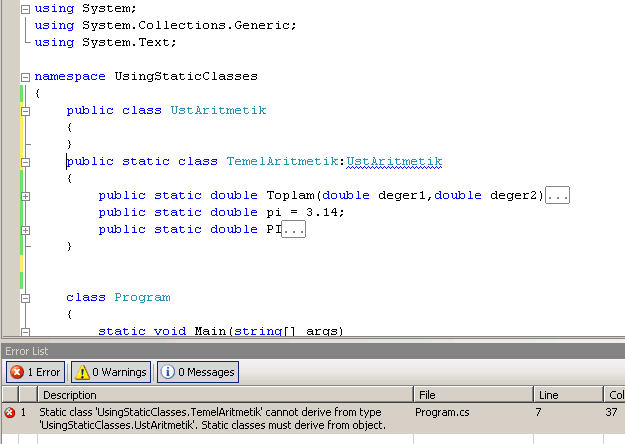The width and height of the screenshot is (625, 444).
Task: Collapse the UstAritmetik class region
Action: pyautogui.click(x=25, y=110)
